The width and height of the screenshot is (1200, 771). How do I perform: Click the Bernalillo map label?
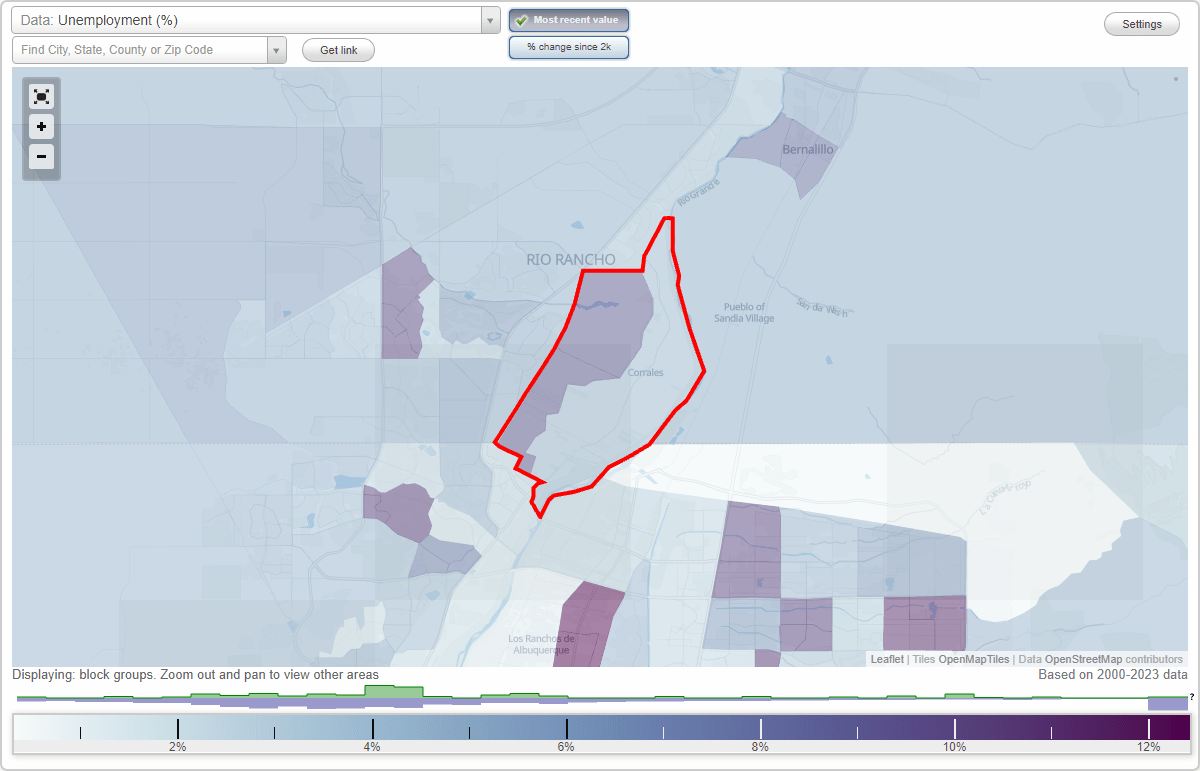pos(808,149)
